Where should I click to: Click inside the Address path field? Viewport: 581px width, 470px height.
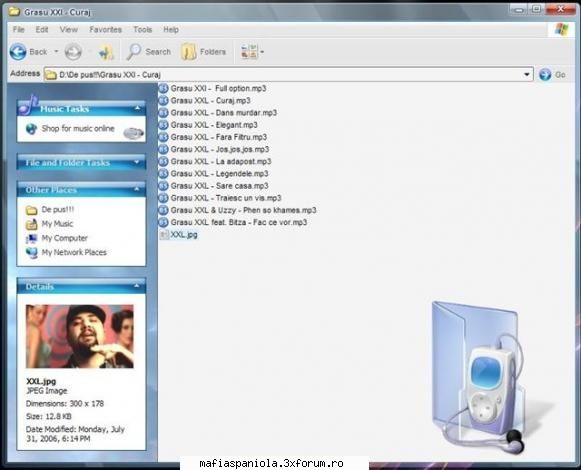tap(288, 75)
